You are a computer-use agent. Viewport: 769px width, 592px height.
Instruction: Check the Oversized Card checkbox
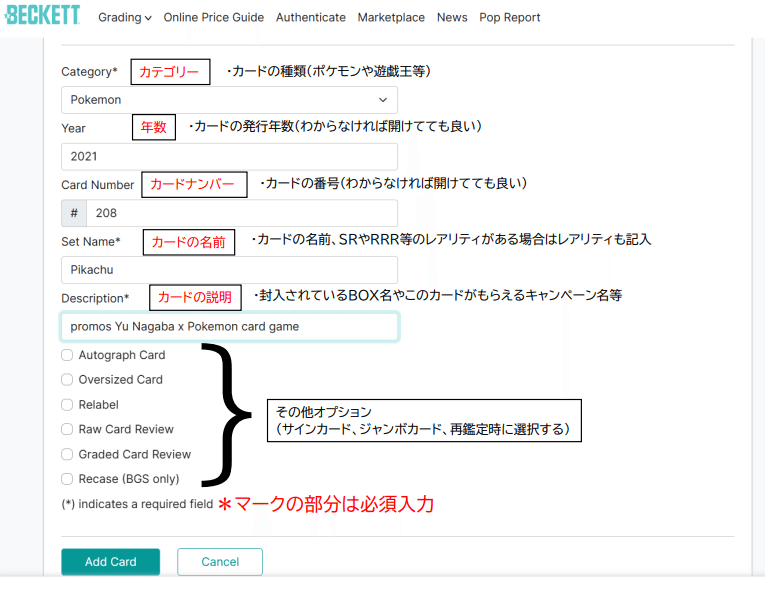tap(67, 380)
